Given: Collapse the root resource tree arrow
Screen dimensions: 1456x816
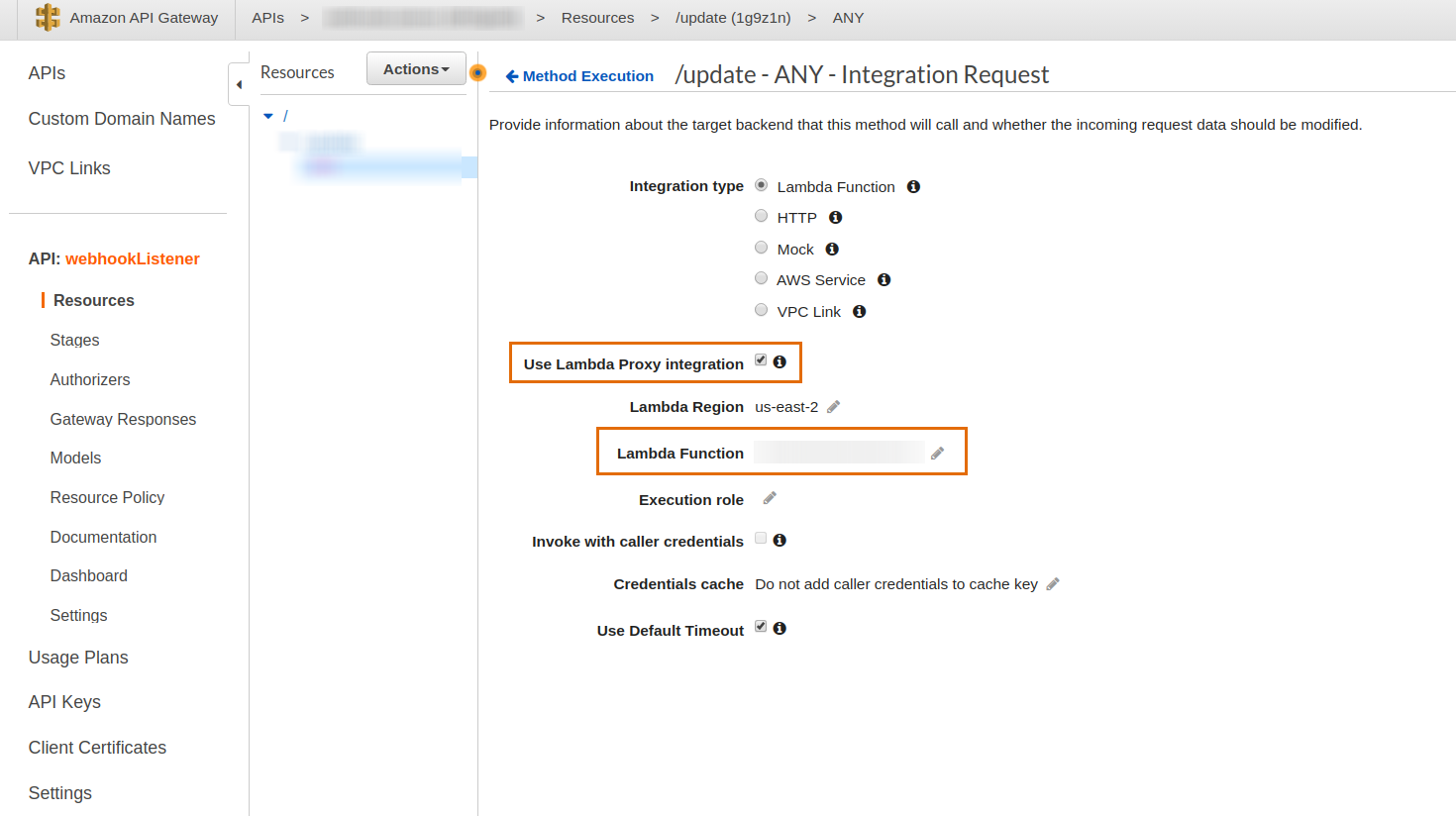Looking at the screenshot, I should tap(267, 116).
